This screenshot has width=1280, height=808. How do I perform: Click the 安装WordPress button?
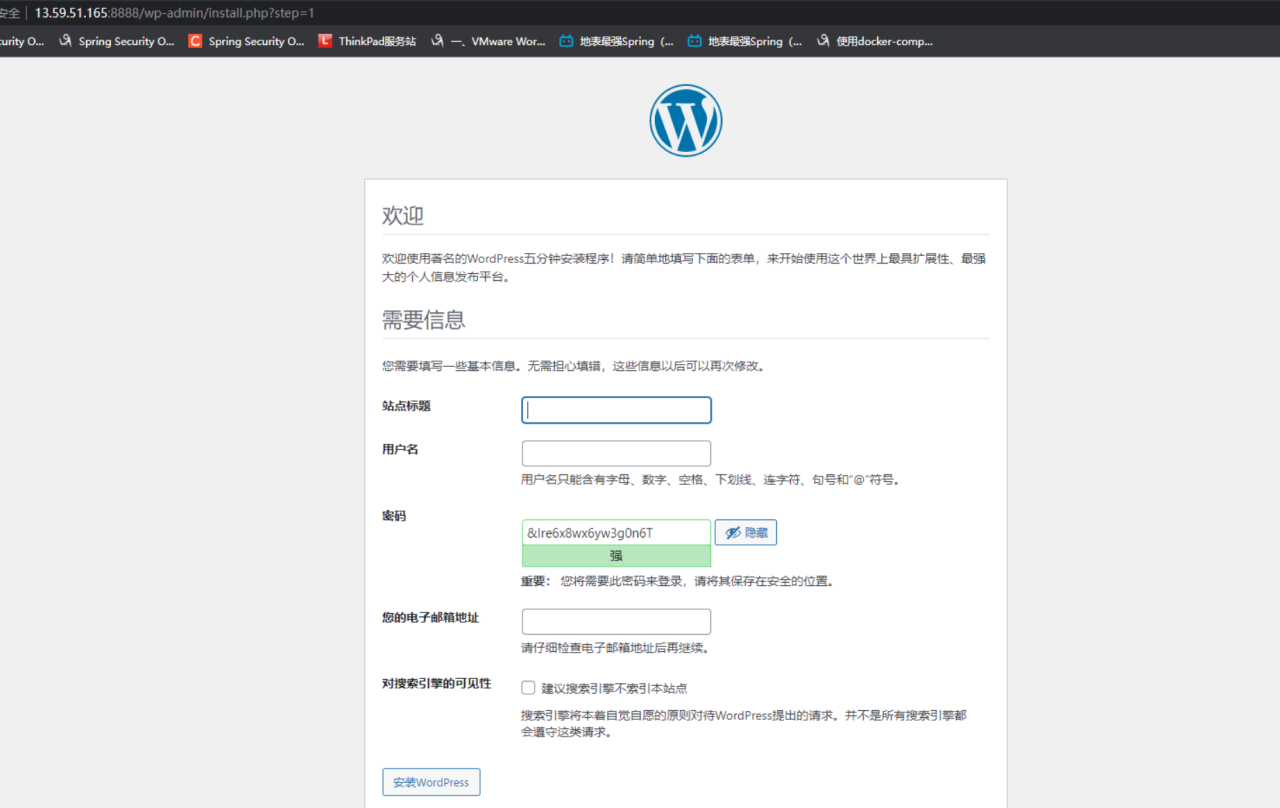click(431, 781)
